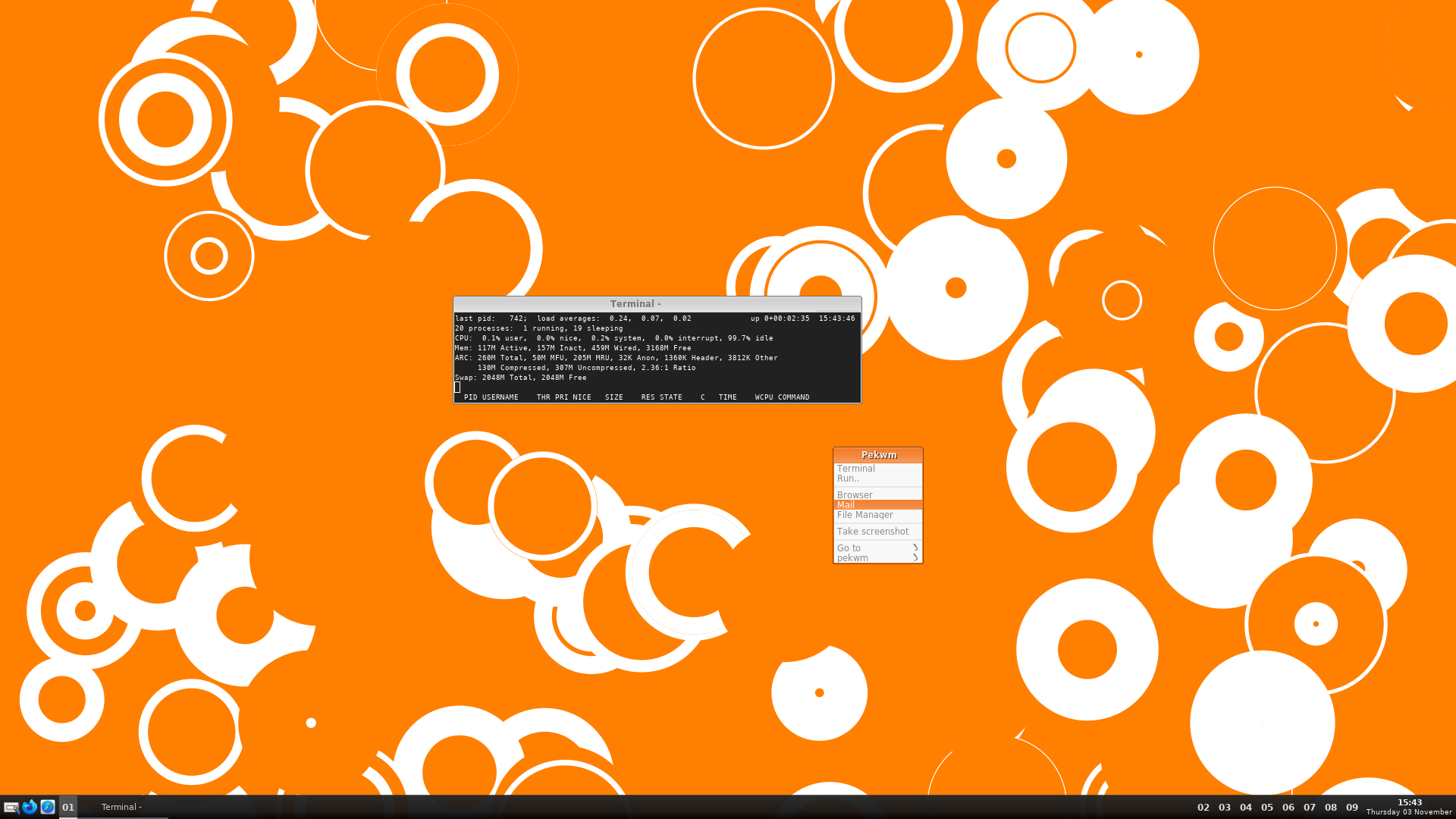The width and height of the screenshot is (1456, 819).
Task: Click the Thursday 03 November date
Action: [x=1409, y=812]
